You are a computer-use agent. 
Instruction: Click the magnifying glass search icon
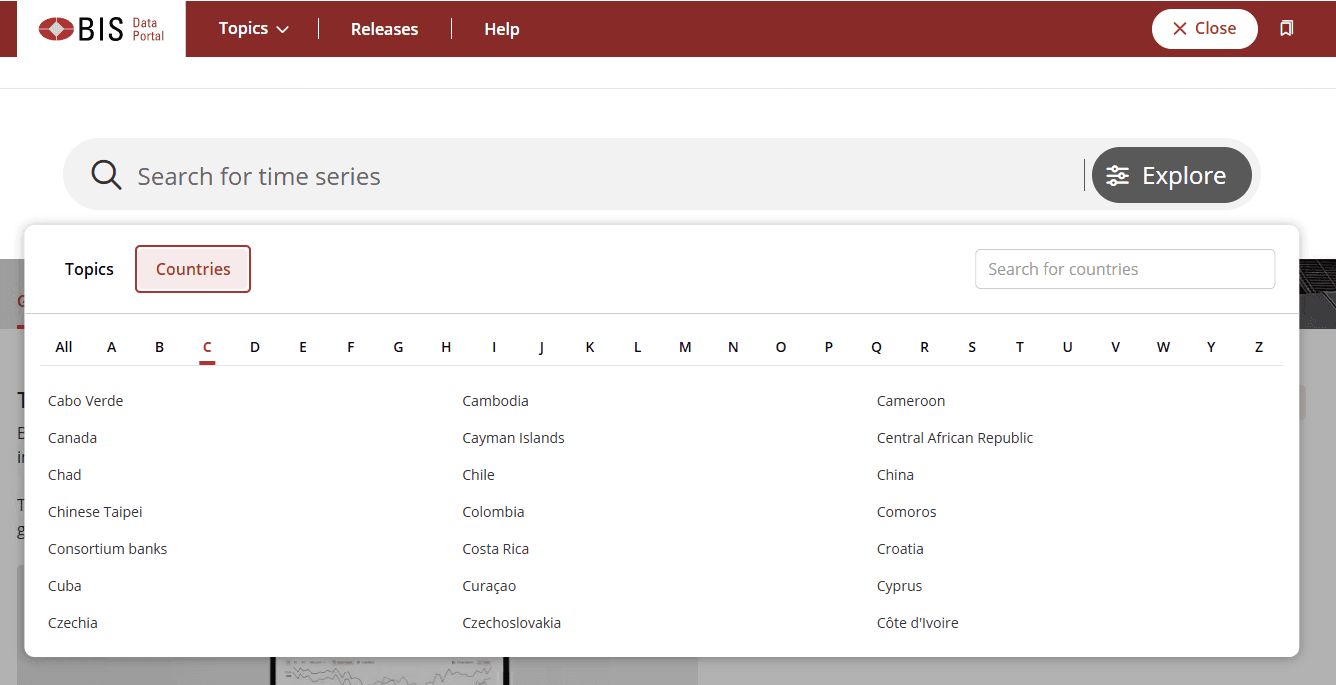pyautogui.click(x=106, y=175)
